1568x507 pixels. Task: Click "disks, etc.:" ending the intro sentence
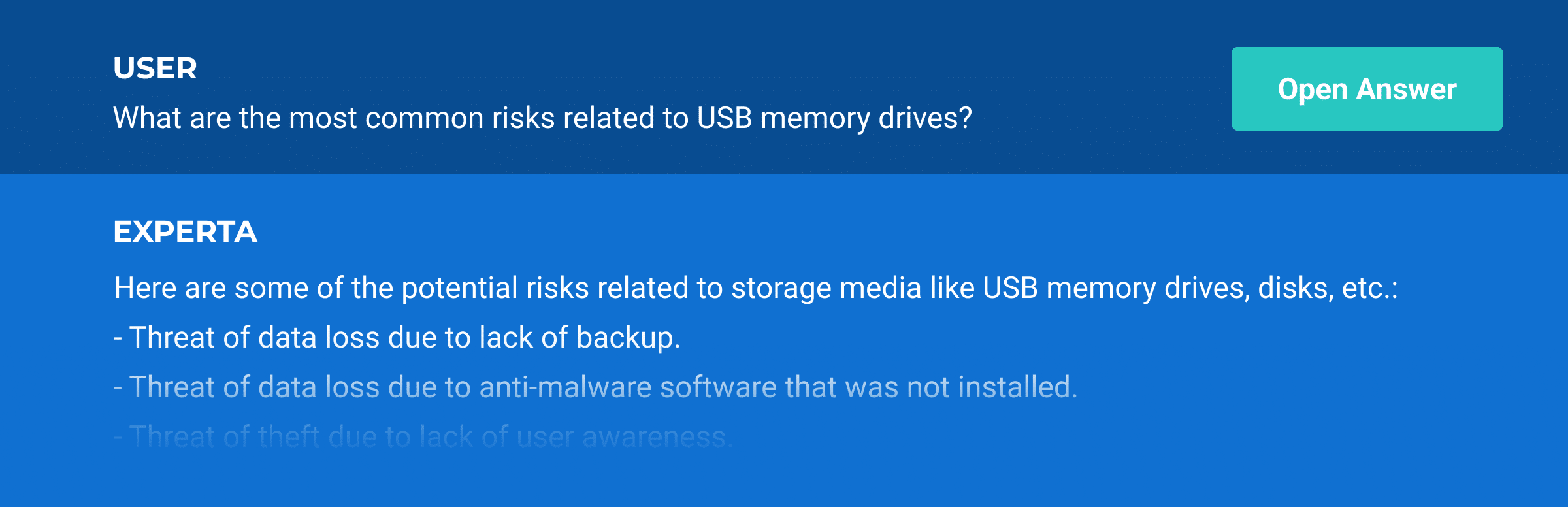coord(1328,289)
